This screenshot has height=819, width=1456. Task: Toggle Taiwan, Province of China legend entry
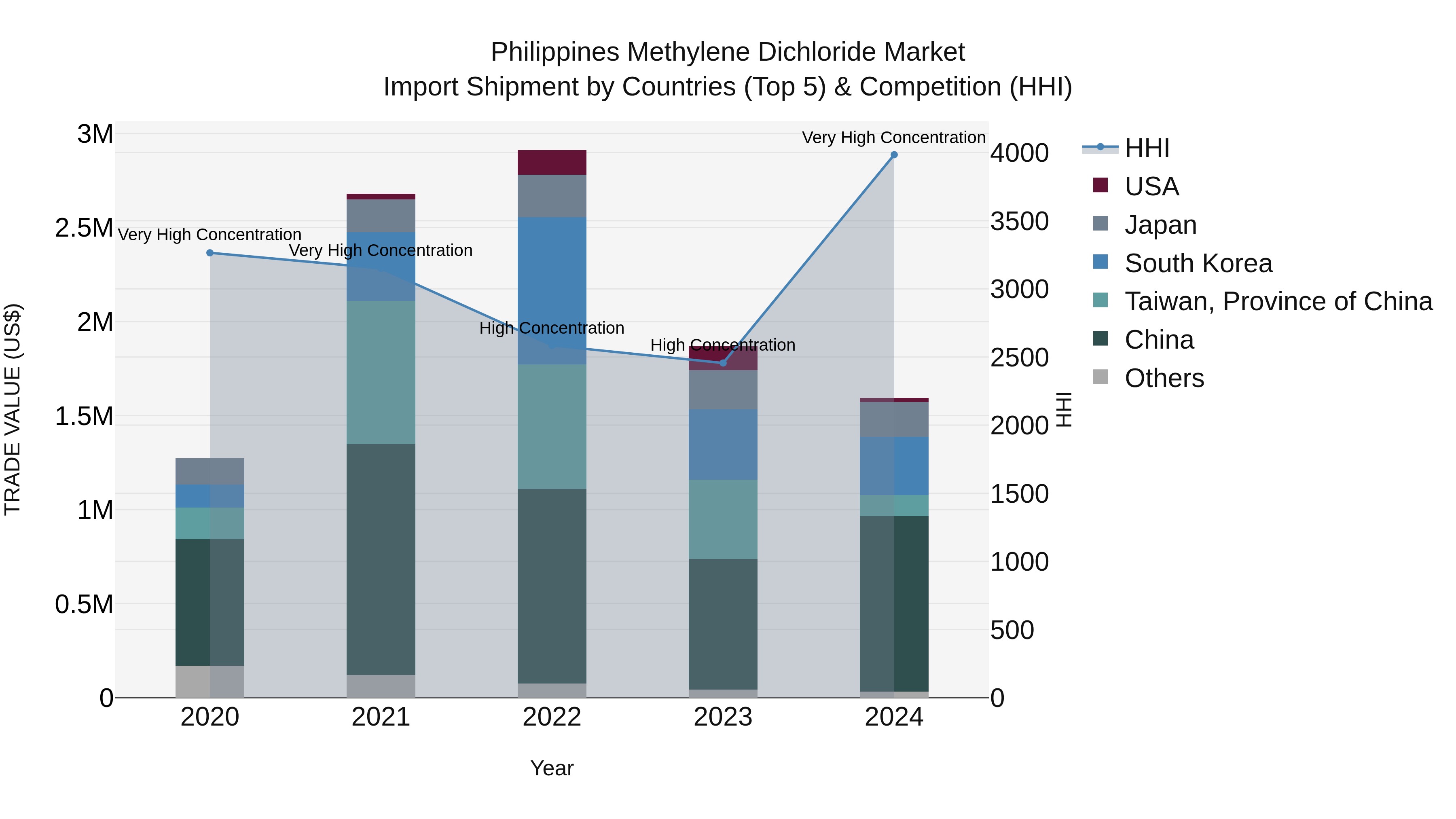tap(1263, 301)
